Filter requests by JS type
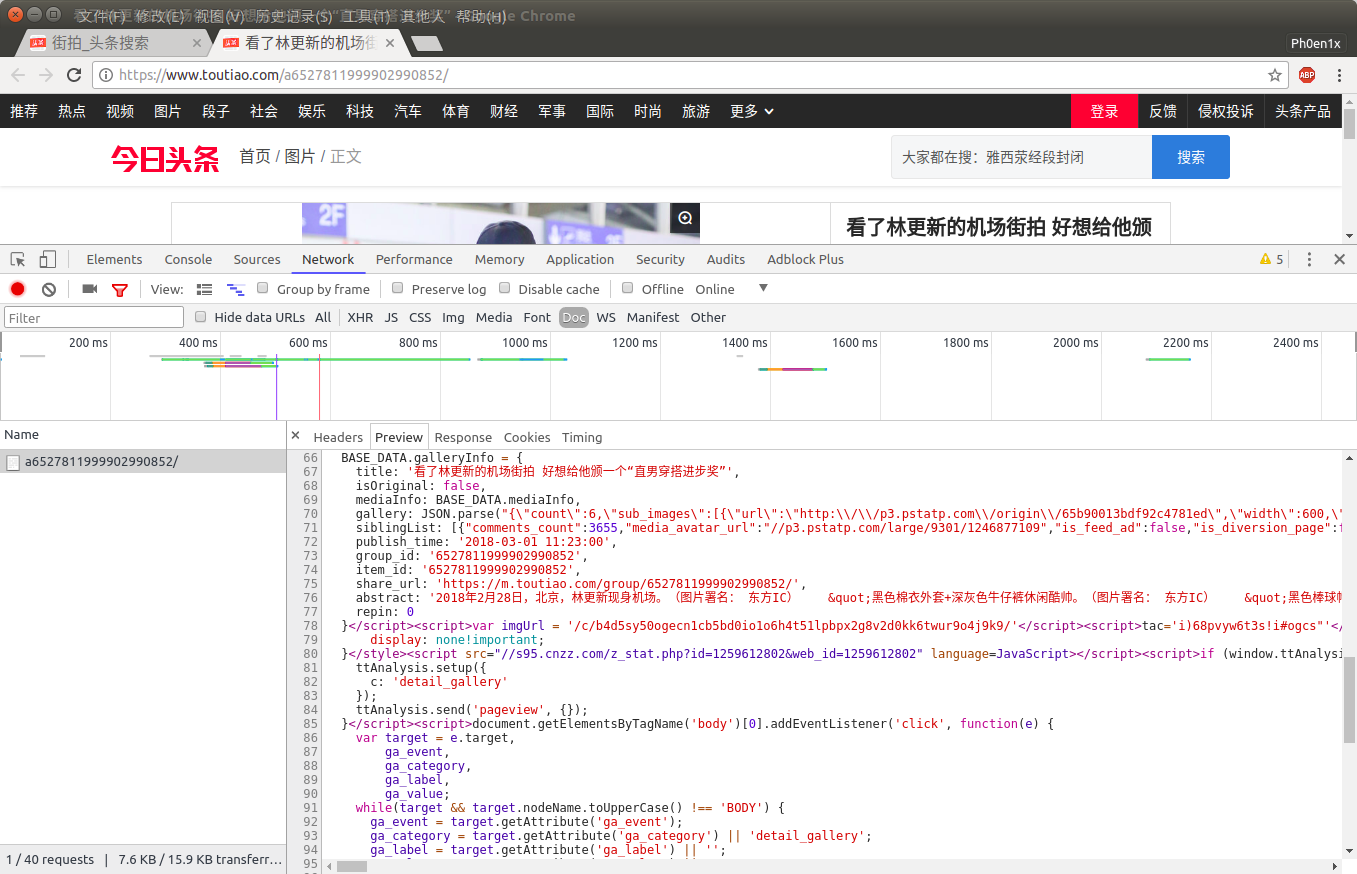 click(391, 317)
